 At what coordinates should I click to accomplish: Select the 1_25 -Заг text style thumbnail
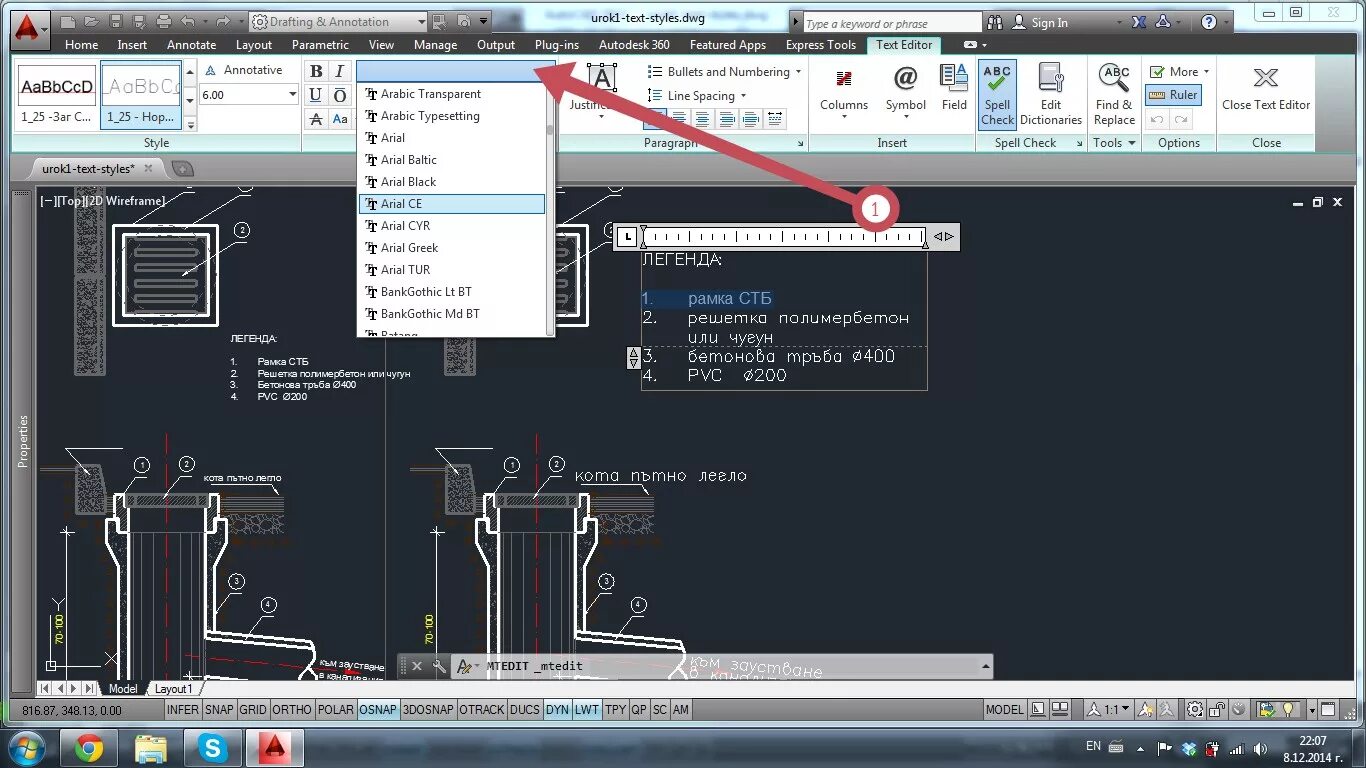[x=56, y=95]
